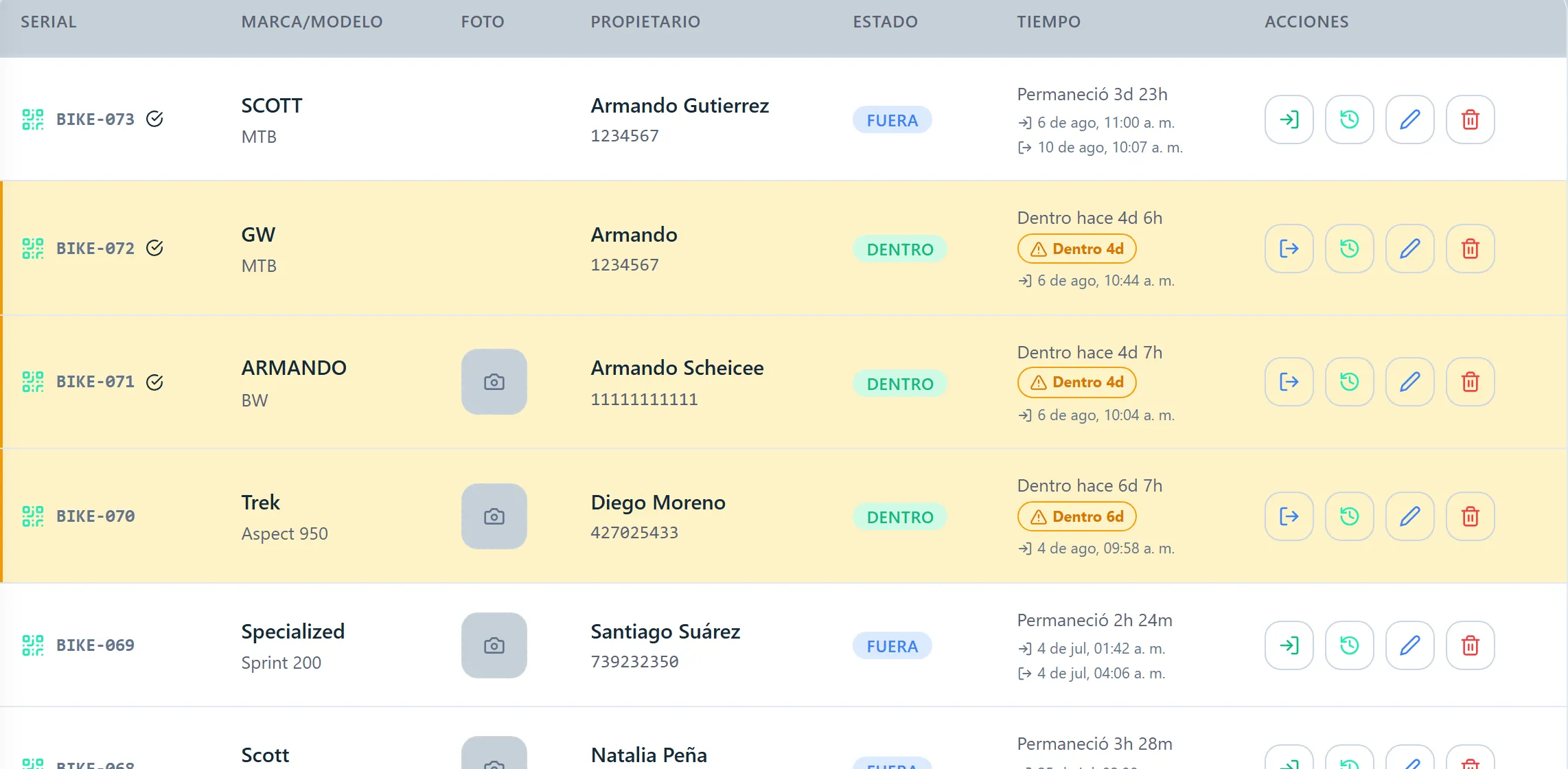Click the MARCA/MODELO column header
This screenshot has width=1568, height=769.
312,22
